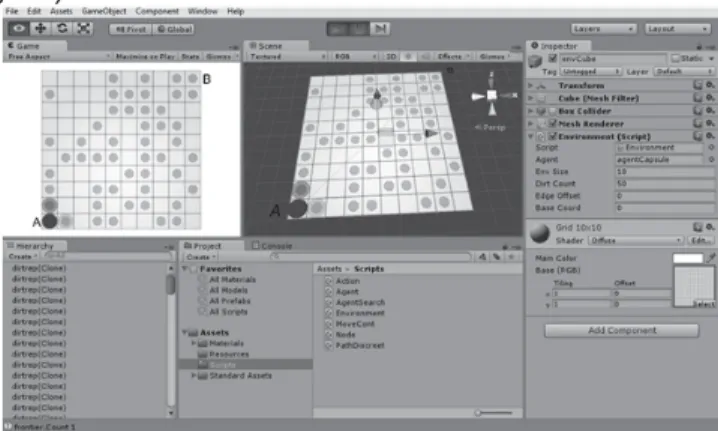Toggle the Environment (Script) enabled checkbox
This screenshot has width=718, height=431.
[553, 136]
